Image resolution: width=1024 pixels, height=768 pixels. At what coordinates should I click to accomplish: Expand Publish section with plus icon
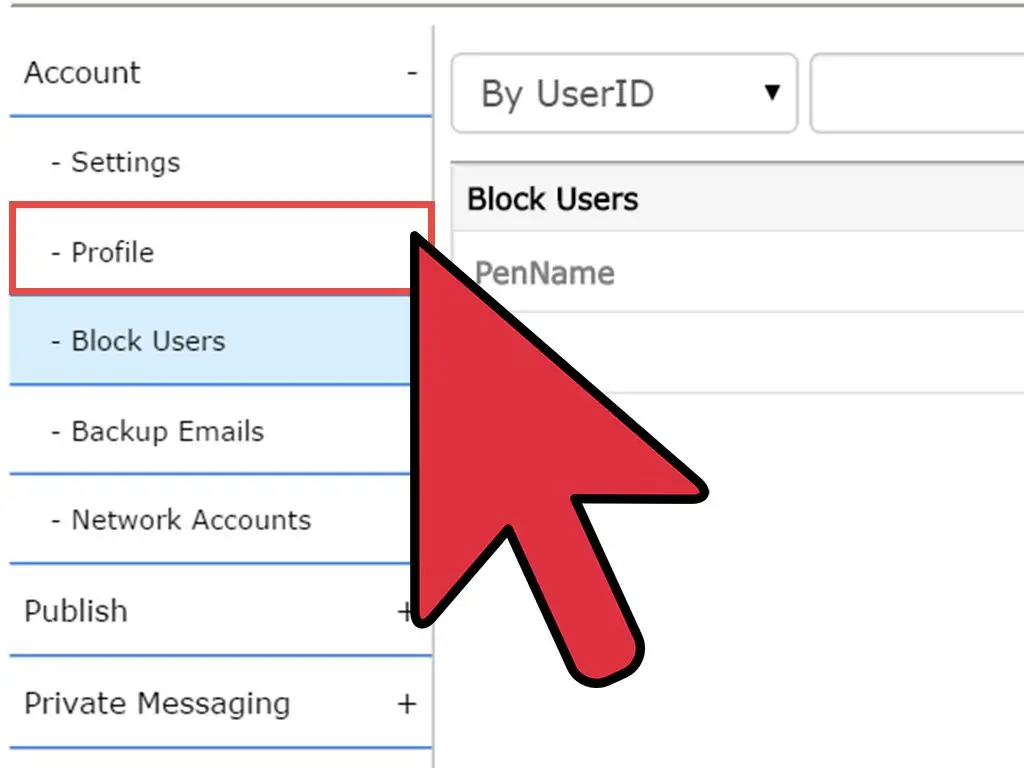click(405, 611)
